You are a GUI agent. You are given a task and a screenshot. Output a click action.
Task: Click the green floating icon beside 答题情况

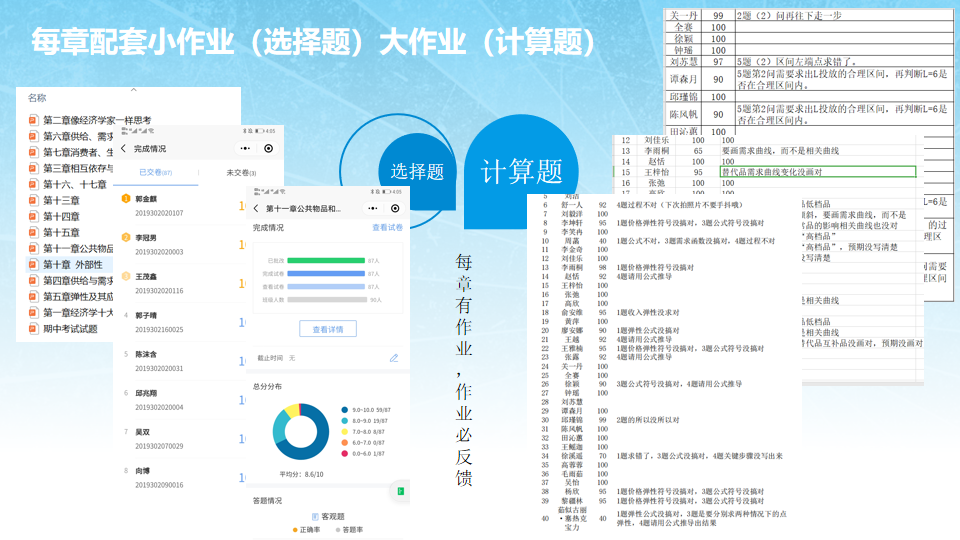(398, 491)
